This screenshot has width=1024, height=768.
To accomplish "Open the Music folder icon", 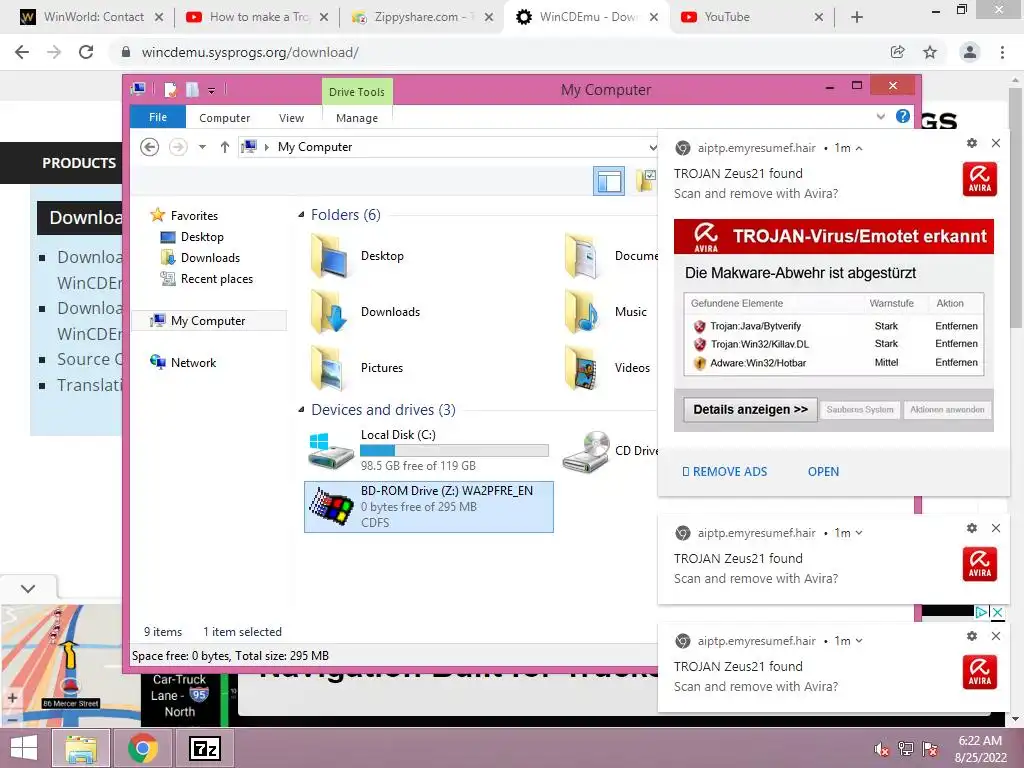I will tap(583, 312).
